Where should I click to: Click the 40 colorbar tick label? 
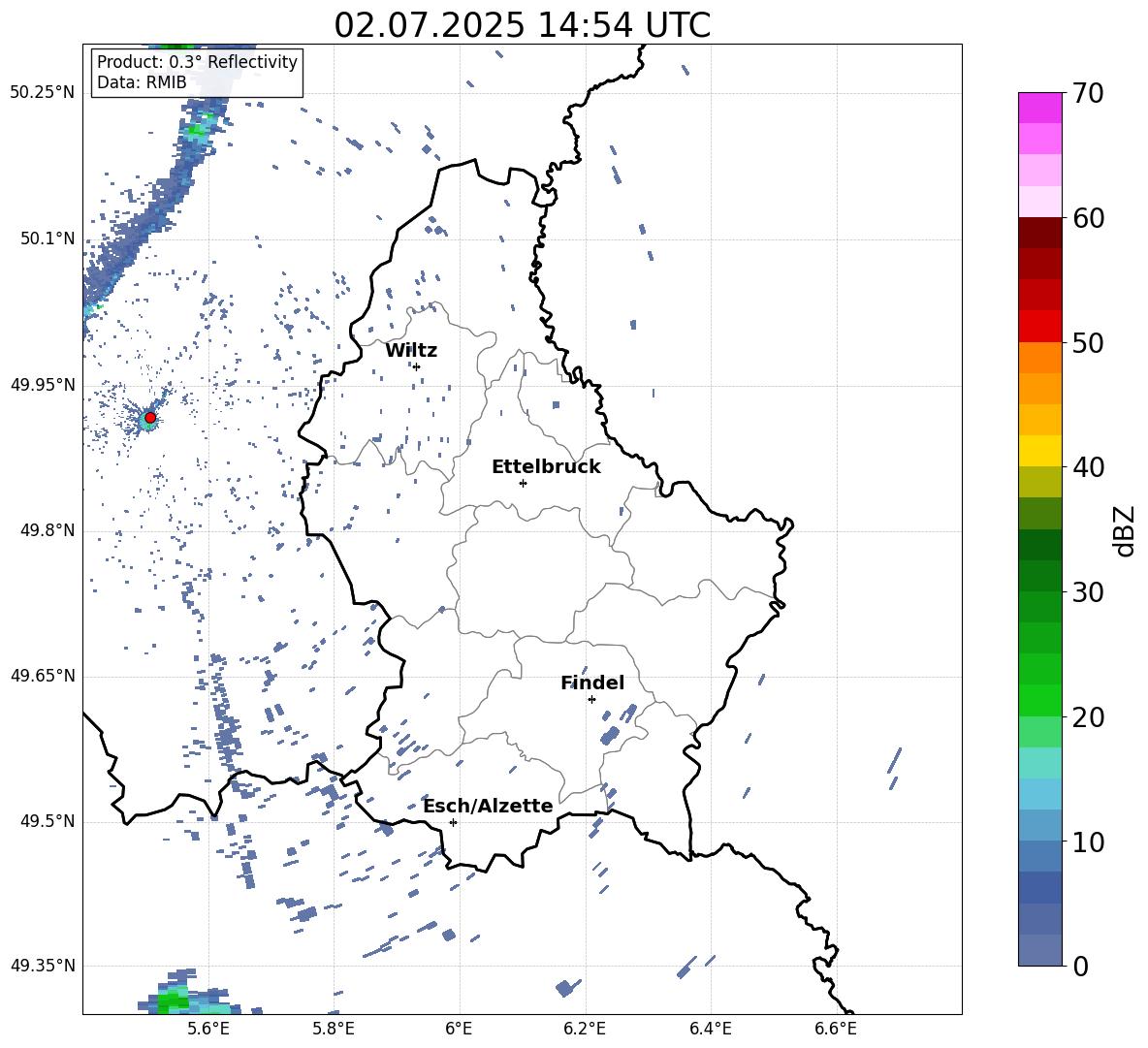pos(1089,467)
